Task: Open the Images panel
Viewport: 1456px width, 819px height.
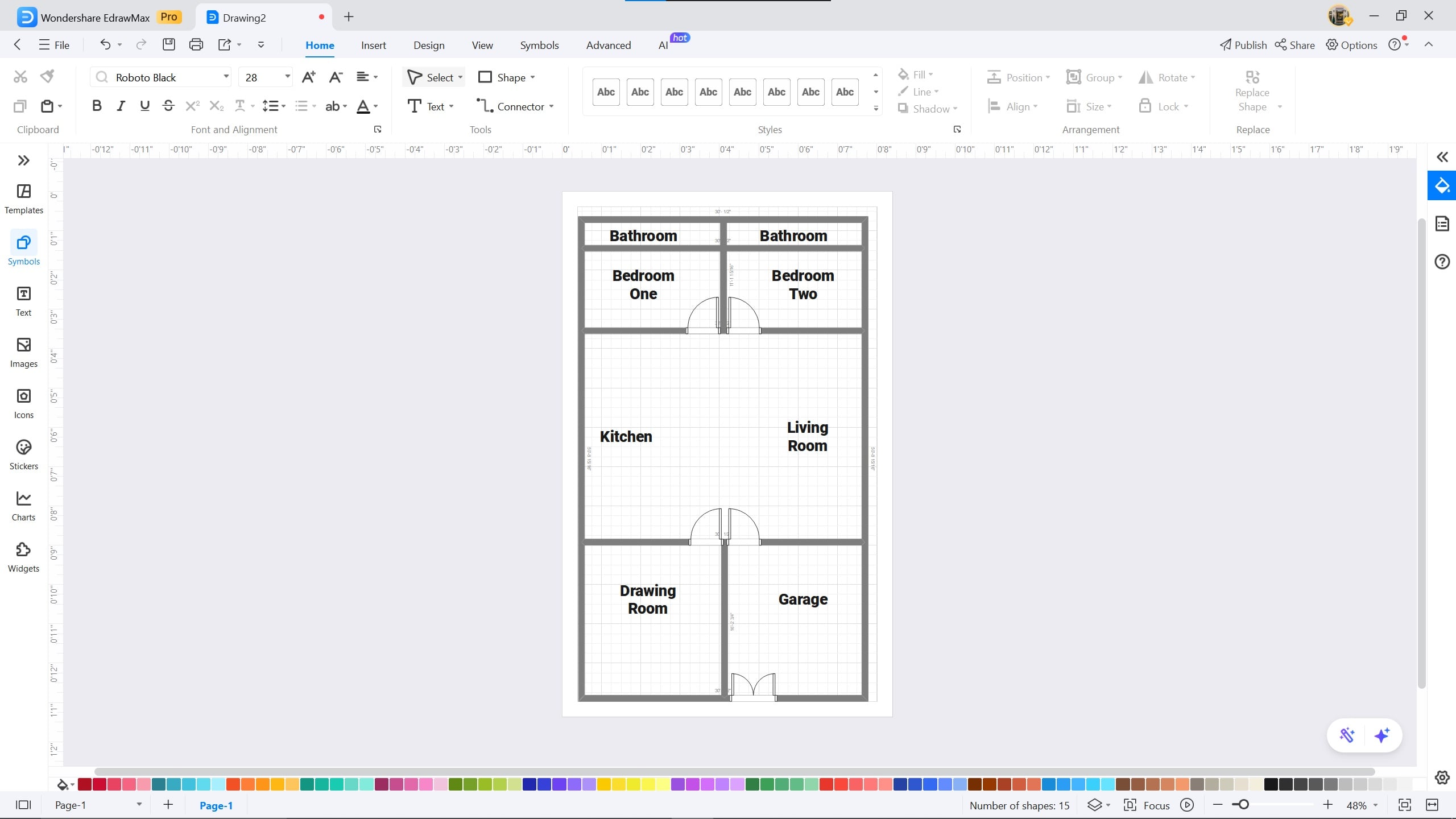Action: (23, 351)
